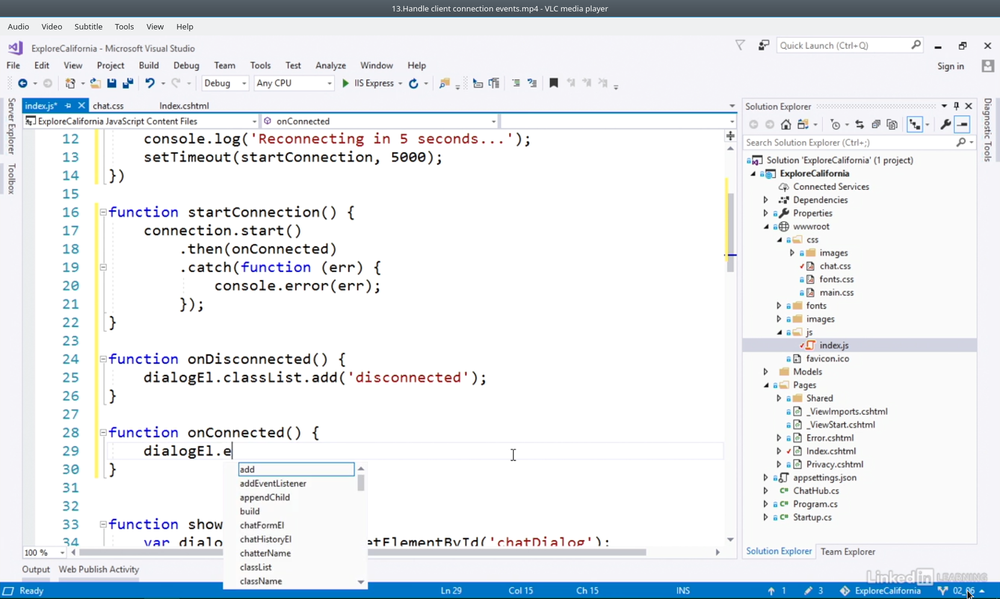Click the editor horizontal scrollbar thumb

click(362, 552)
